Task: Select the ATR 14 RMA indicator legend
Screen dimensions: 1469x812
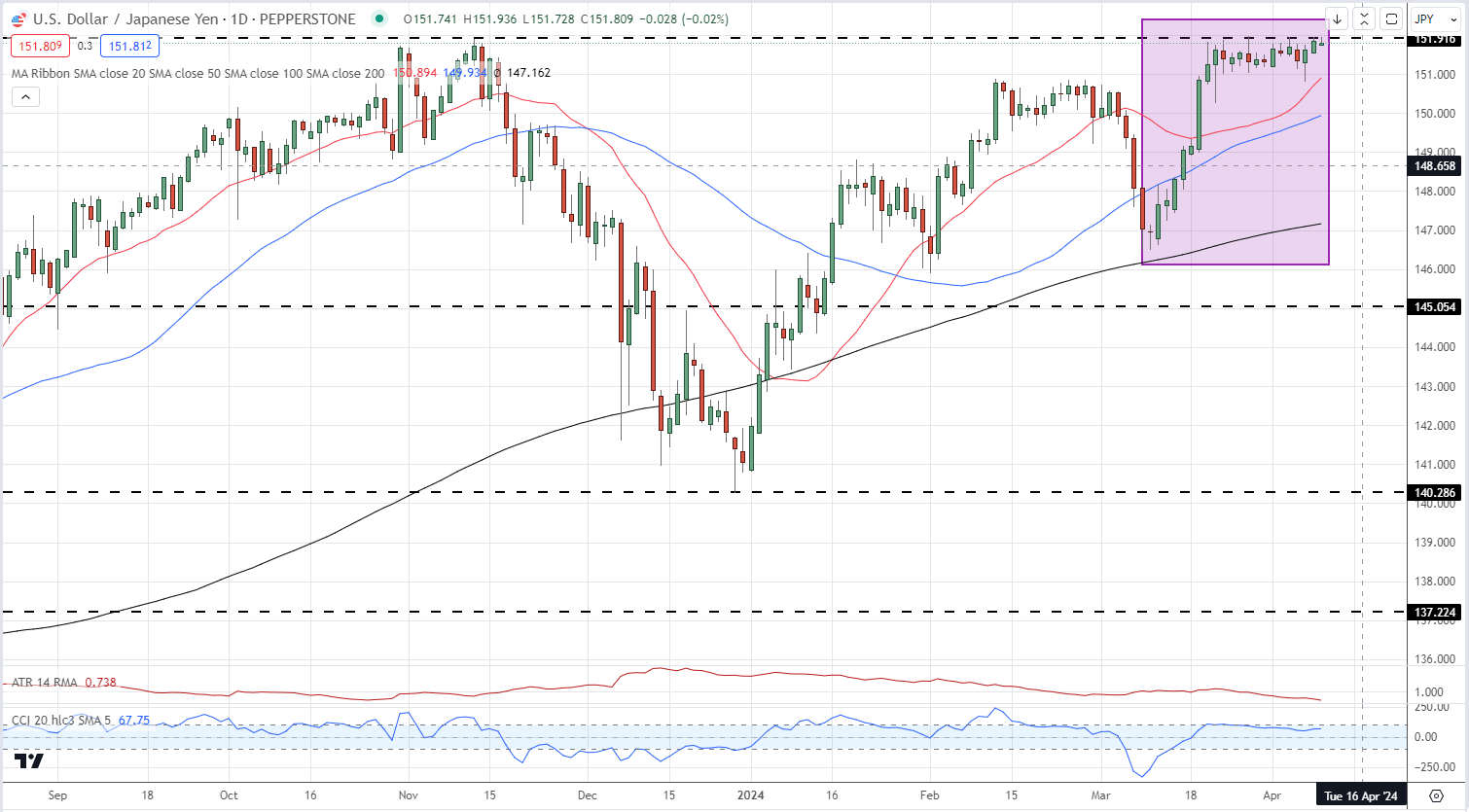Action: point(45,683)
